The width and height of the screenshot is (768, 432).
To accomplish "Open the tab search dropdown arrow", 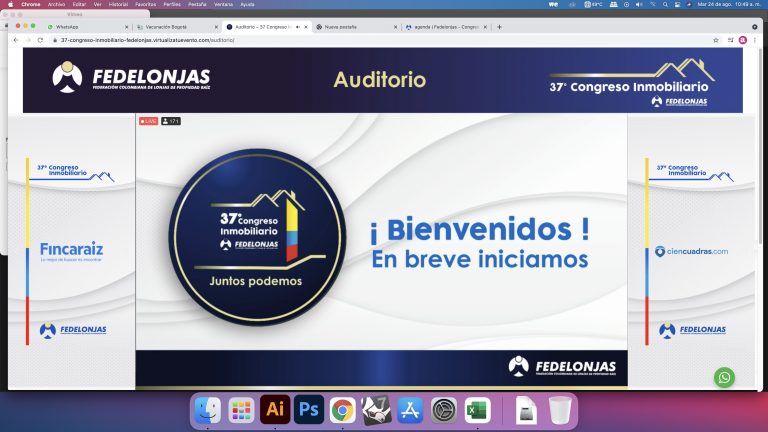I will coord(755,27).
